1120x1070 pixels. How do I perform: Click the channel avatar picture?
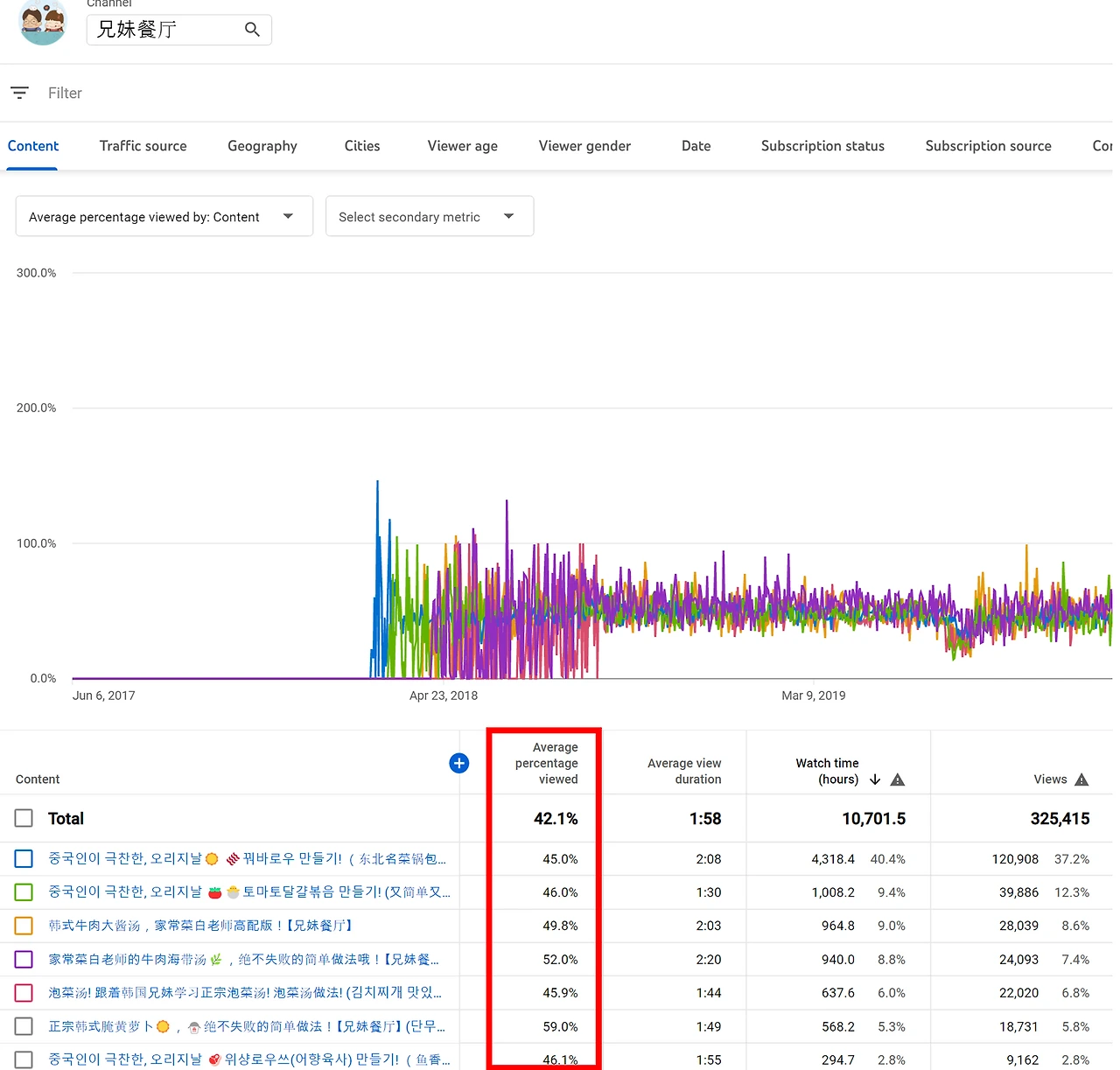[x=43, y=23]
